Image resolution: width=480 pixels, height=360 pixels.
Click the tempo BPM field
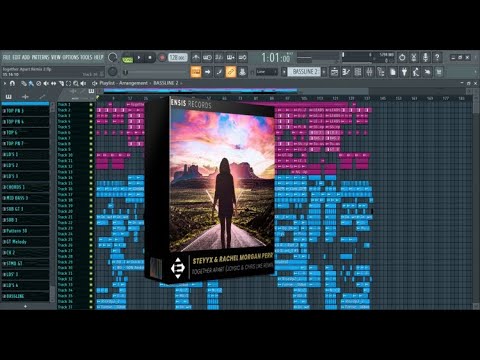[177, 57]
